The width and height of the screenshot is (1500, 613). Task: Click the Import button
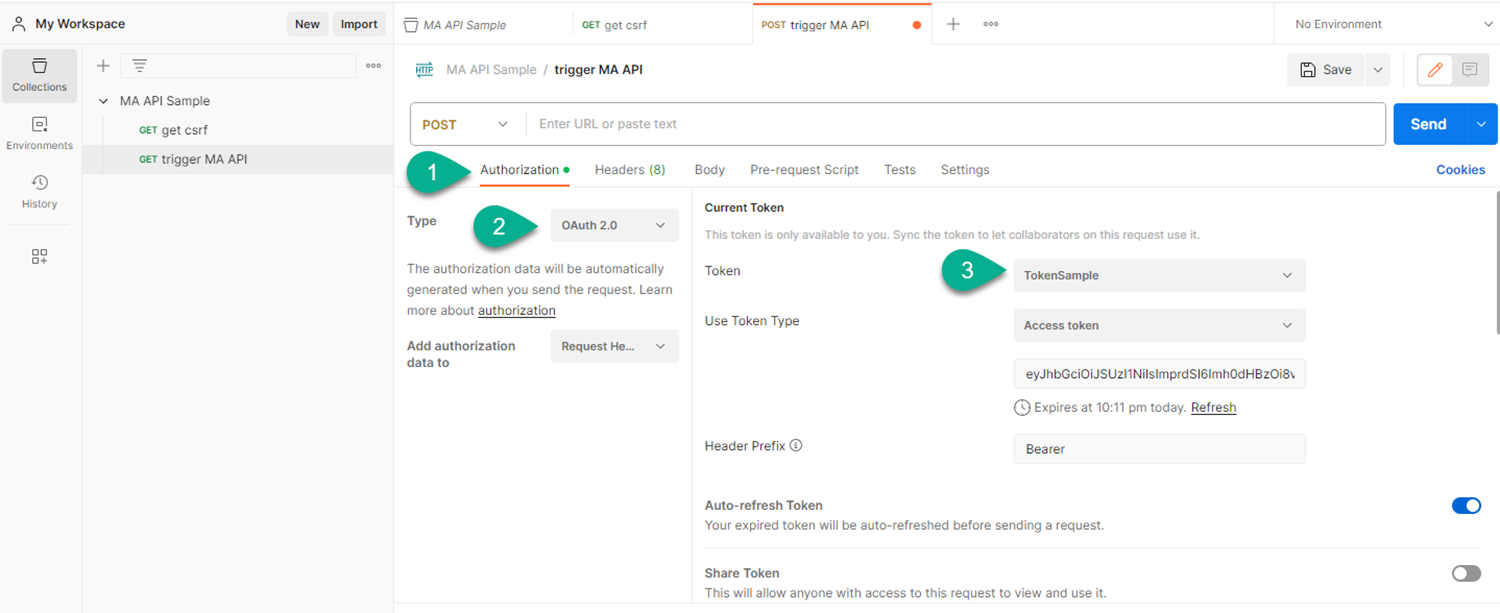click(359, 24)
